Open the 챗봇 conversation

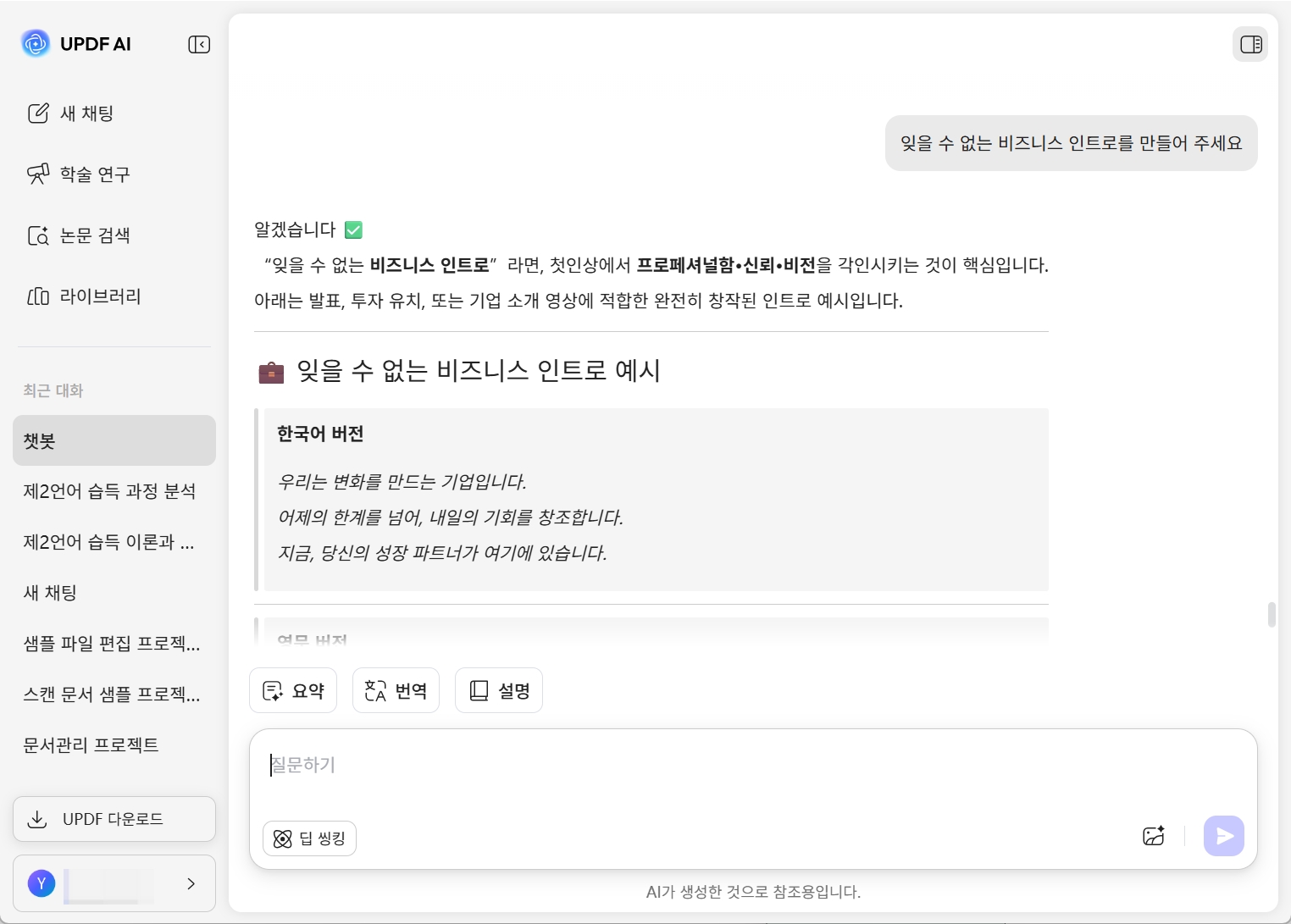click(x=114, y=440)
